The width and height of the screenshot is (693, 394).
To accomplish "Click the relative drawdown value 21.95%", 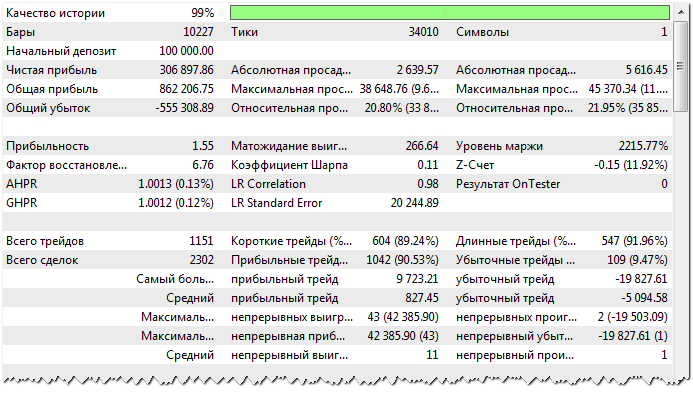I will coord(628,108).
